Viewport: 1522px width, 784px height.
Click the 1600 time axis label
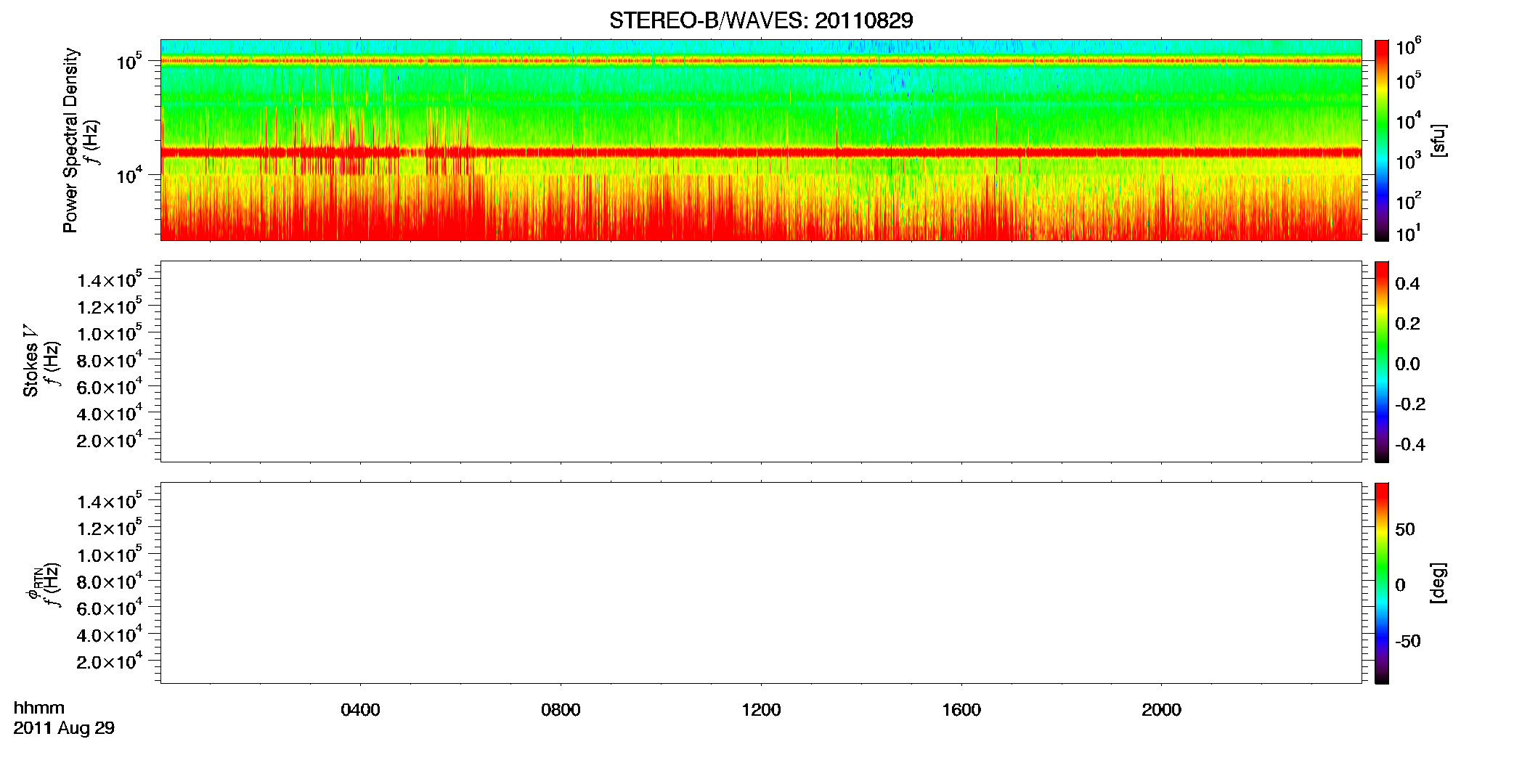pyautogui.click(x=961, y=710)
